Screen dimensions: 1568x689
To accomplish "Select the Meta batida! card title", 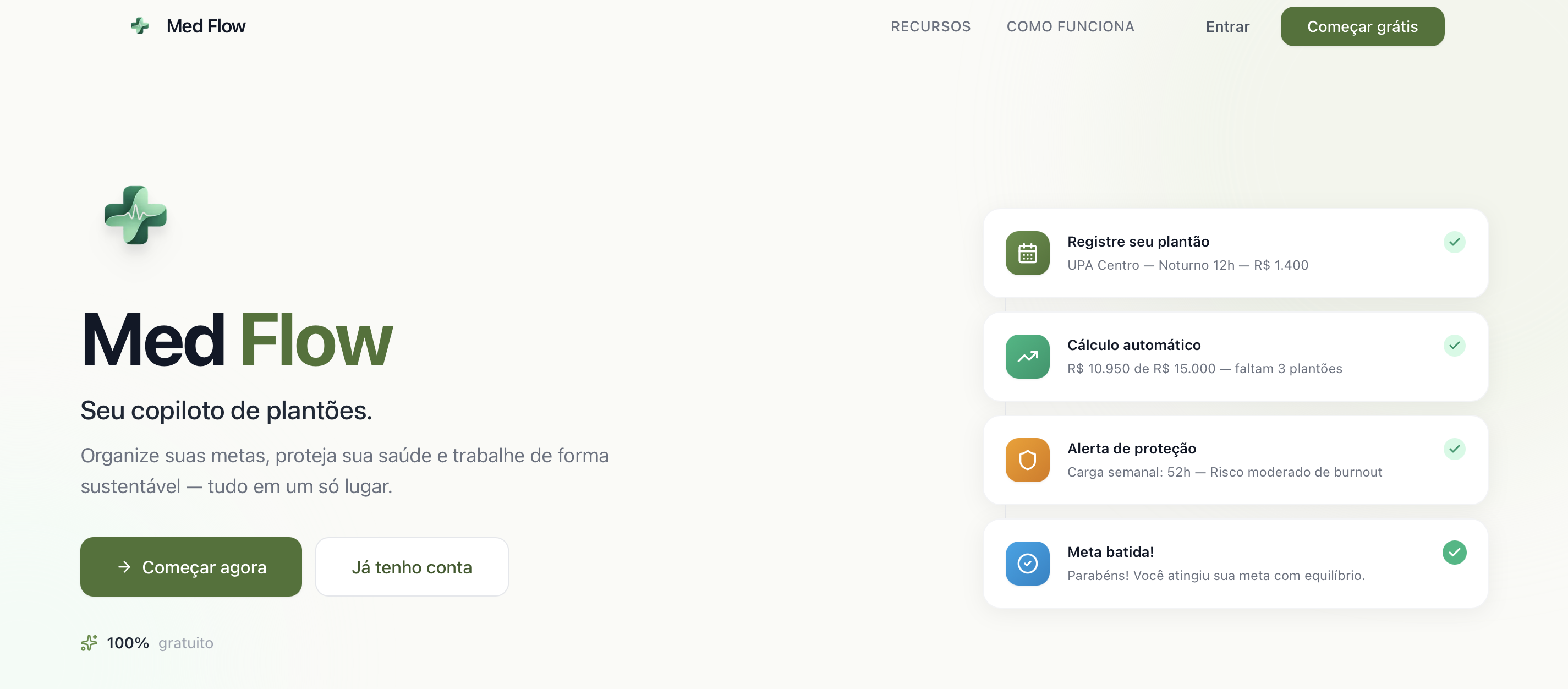I will tap(1110, 552).
